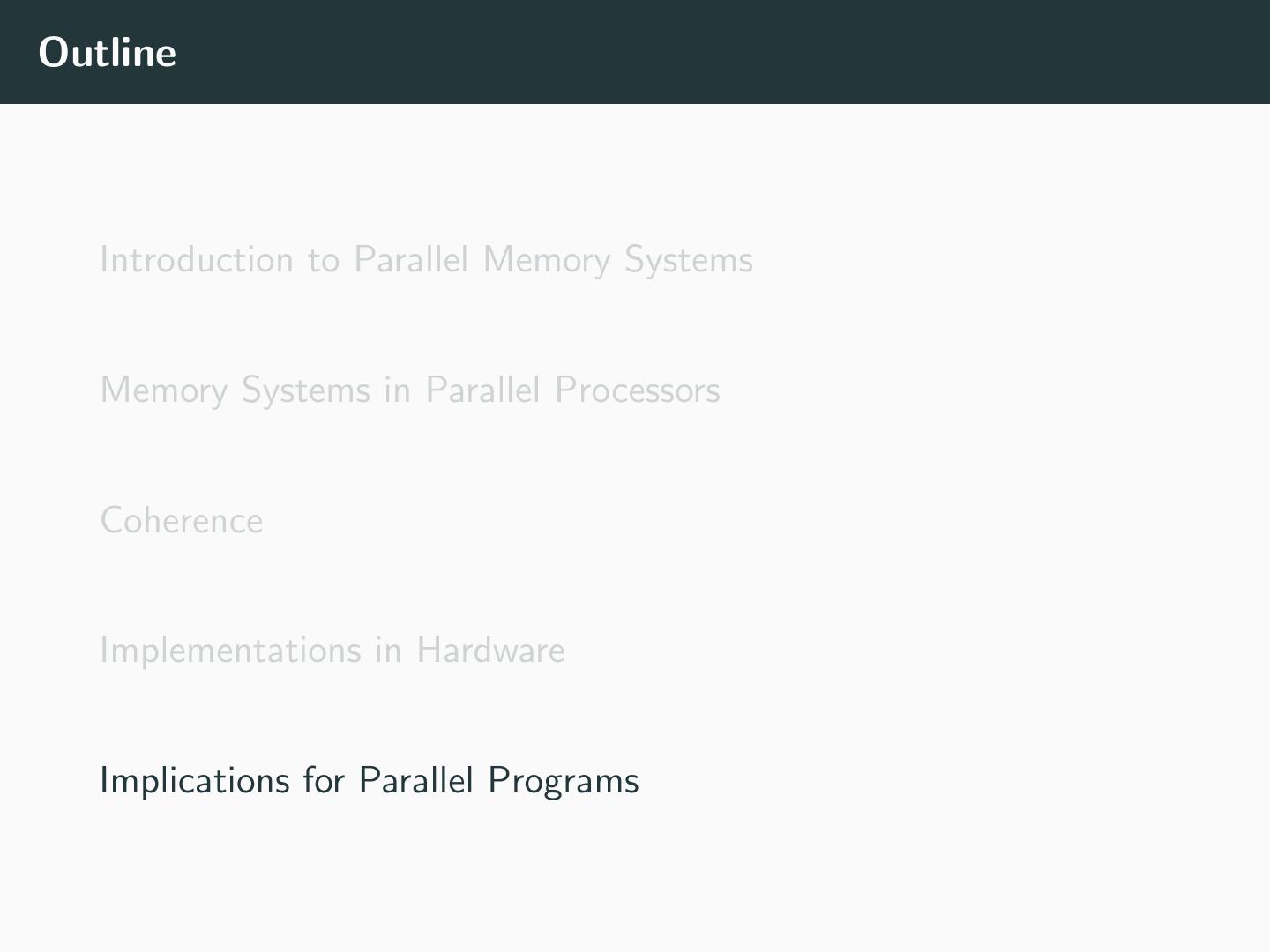The height and width of the screenshot is (952, 1270).
Task: Open highlighted "Implications for Parallel Programs" entry
Action: coord(370,781)
